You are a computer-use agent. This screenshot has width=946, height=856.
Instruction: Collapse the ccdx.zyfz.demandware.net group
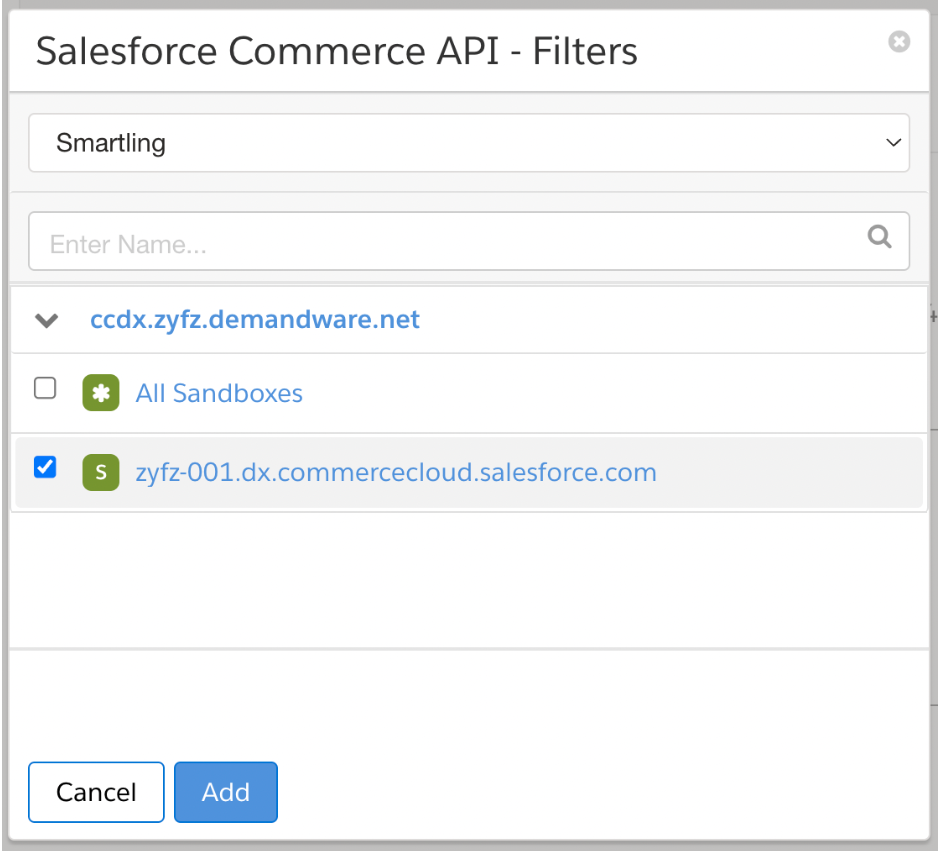pyautogui.click(x=46, y=320)
